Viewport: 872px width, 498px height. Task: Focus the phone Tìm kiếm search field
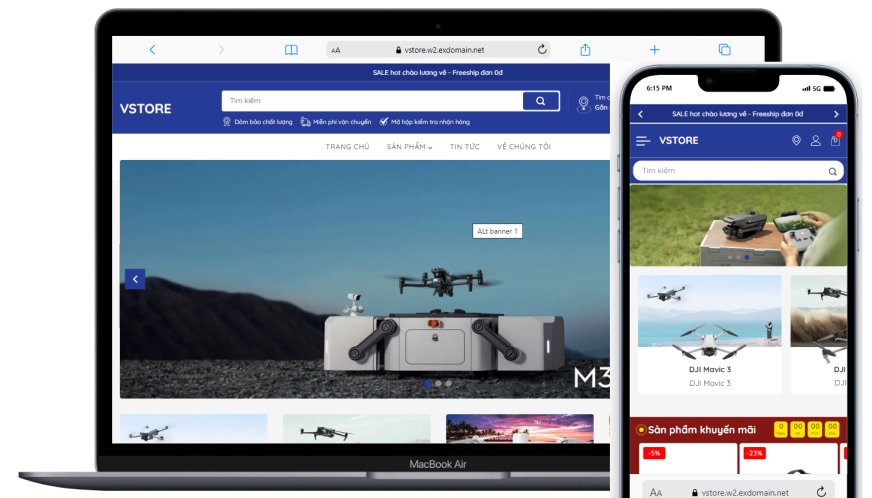click(x=738, y=171)
